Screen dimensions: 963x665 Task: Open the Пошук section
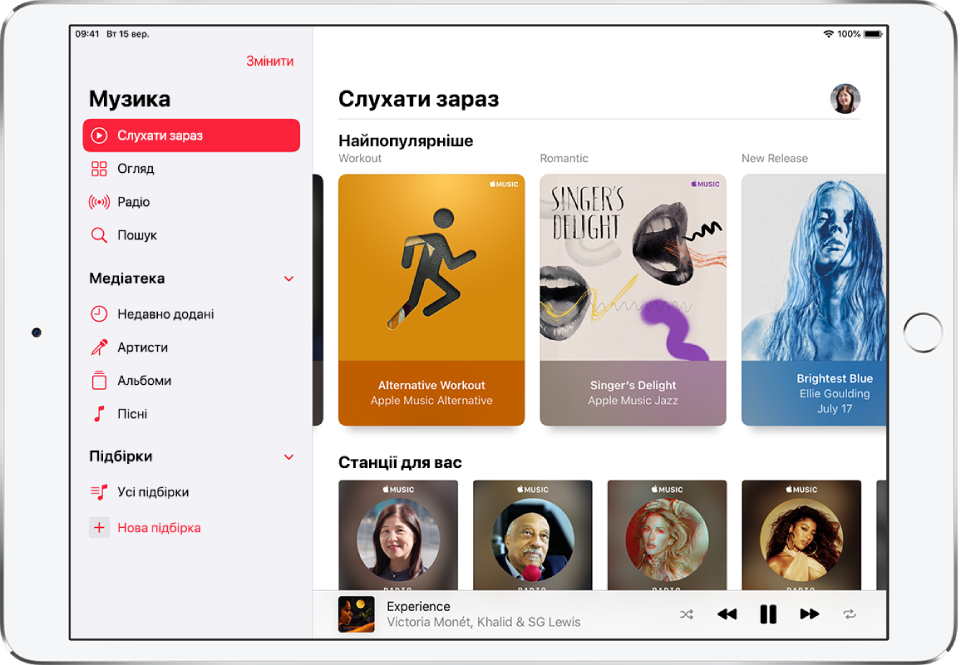pos(191,235)
